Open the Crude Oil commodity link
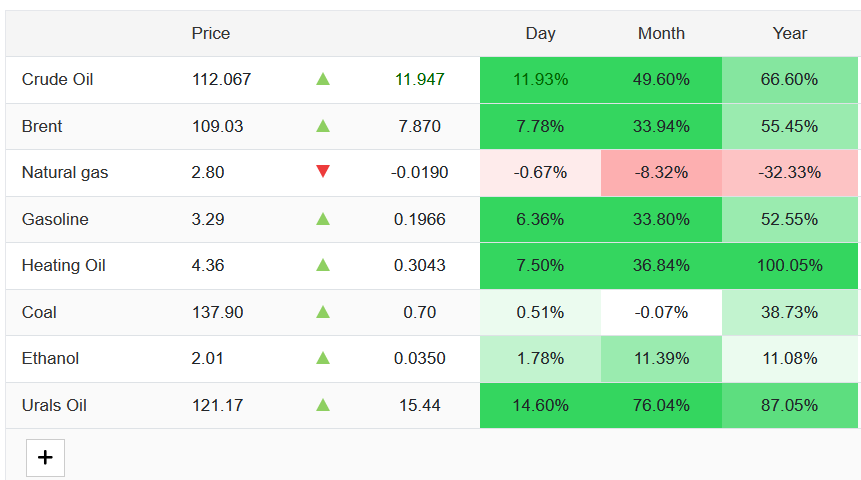Screen dimensions: 861x480 tap(57, 79)
